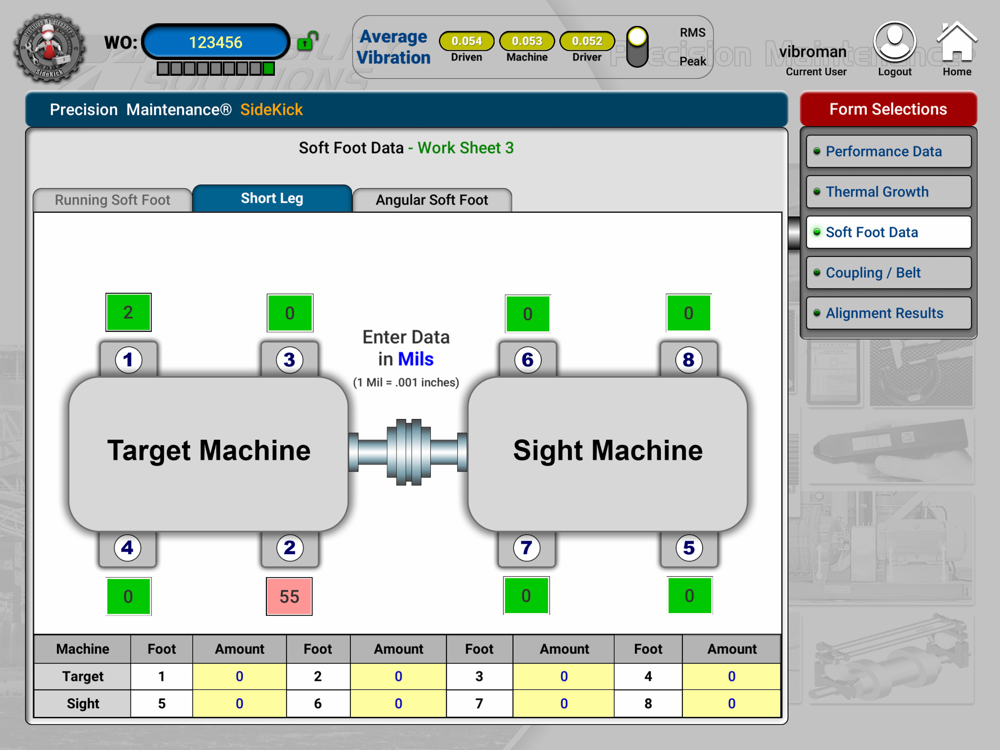Viewport: 1000px width, 750px height.
Task: Click the green unlock padlock icon
Action: click(307, 41)
